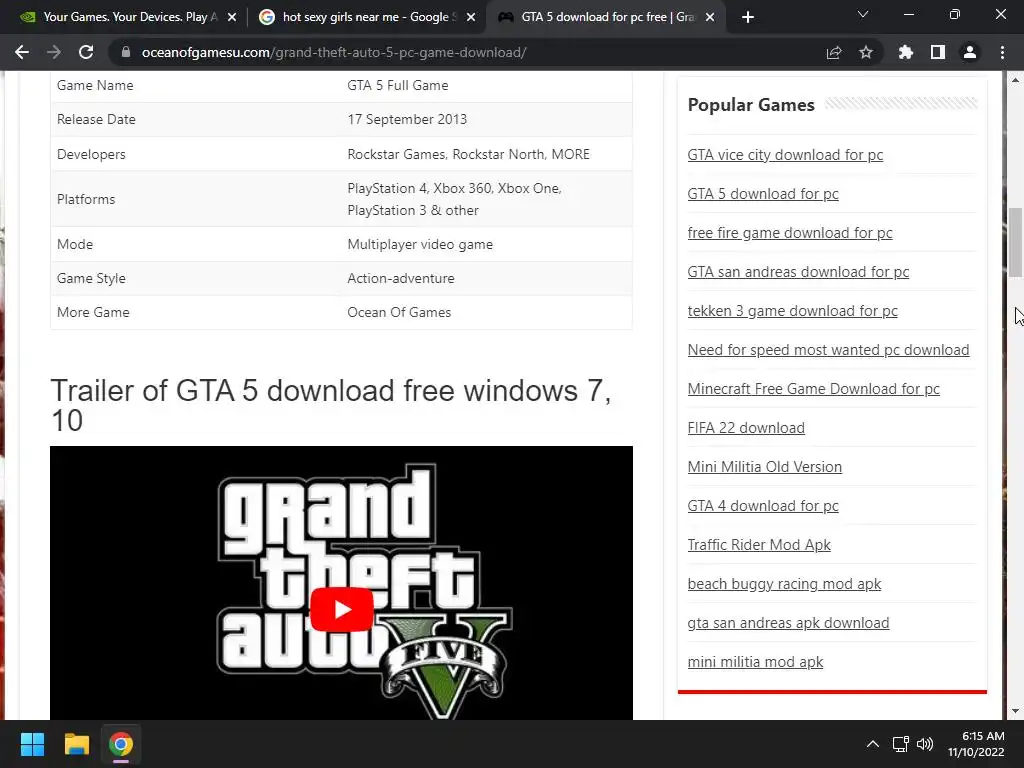Viewport: 1024px width, 768px height.
Task: Open 'free fire game download for pc'
Action: 790,233
